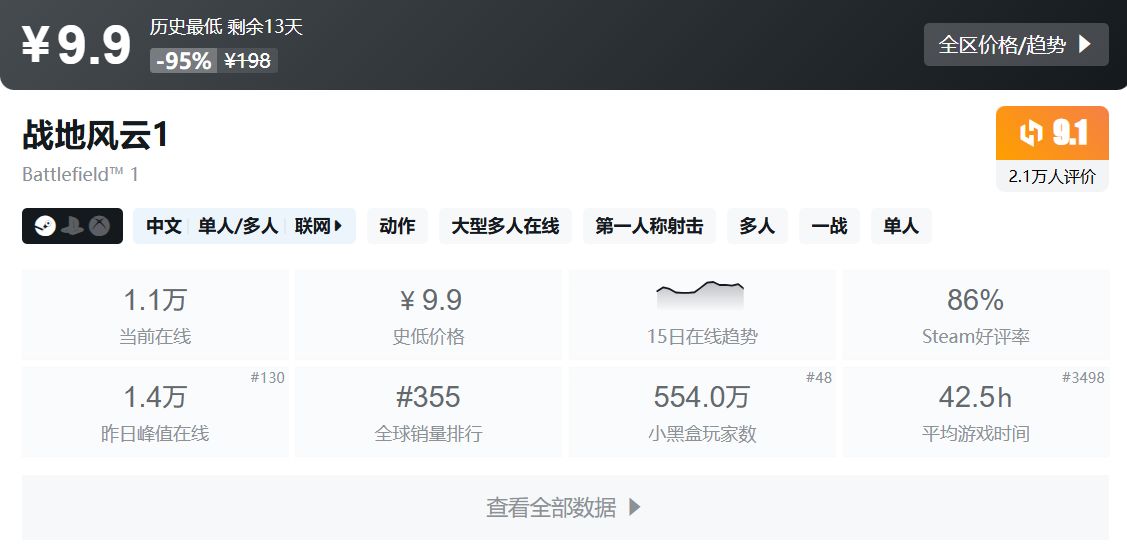This screenshot has height=559, width=1127.
Task: Click the Battlefield™ 1 subtitle
Action: click(80, 175)
